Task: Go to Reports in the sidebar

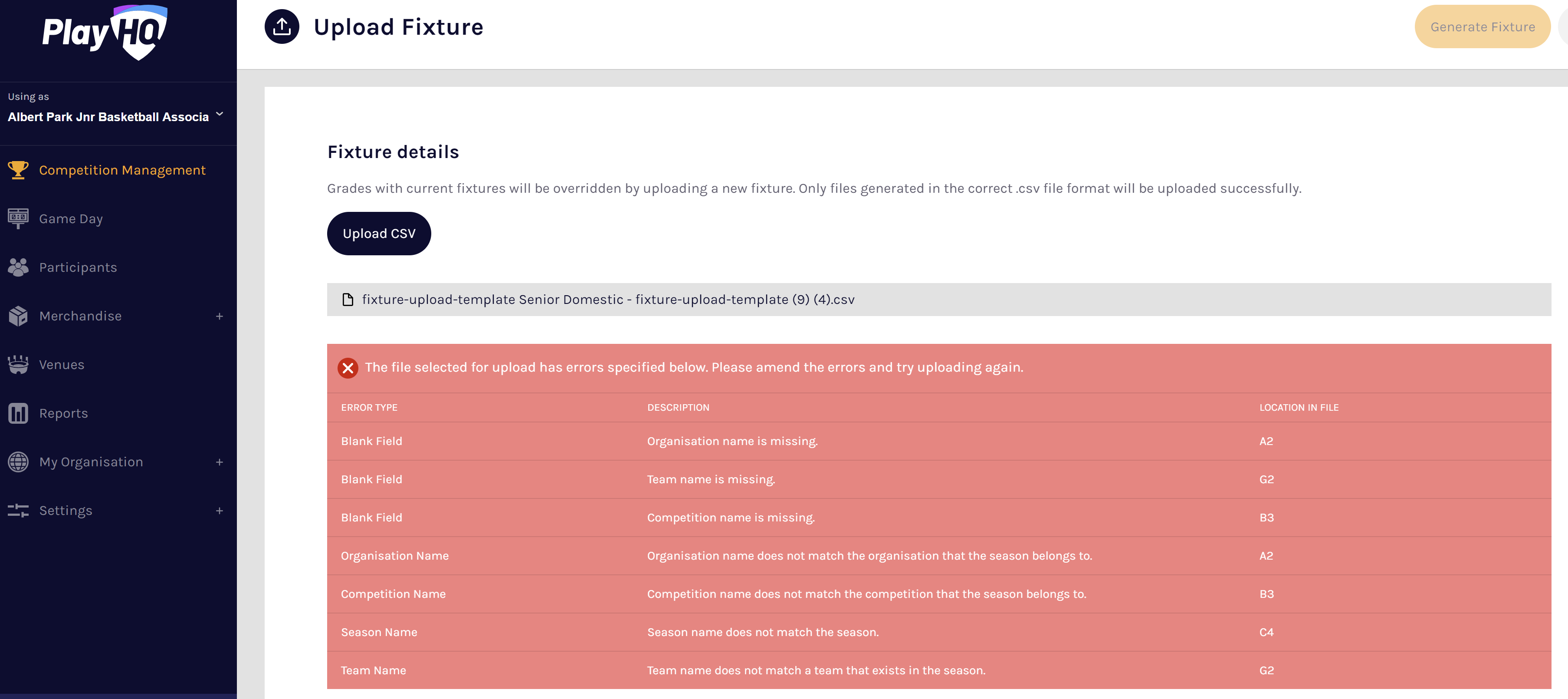Action: coord(63,413)
